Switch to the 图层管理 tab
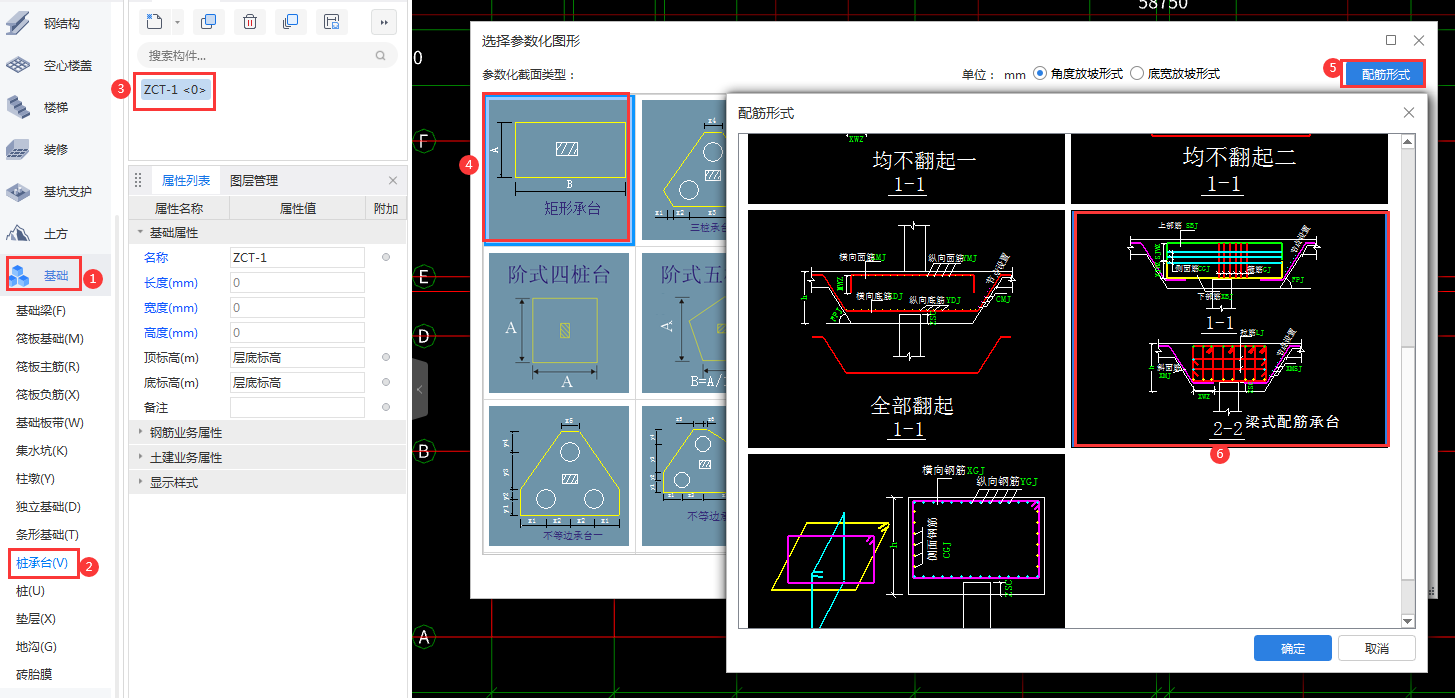 (254, 181)
